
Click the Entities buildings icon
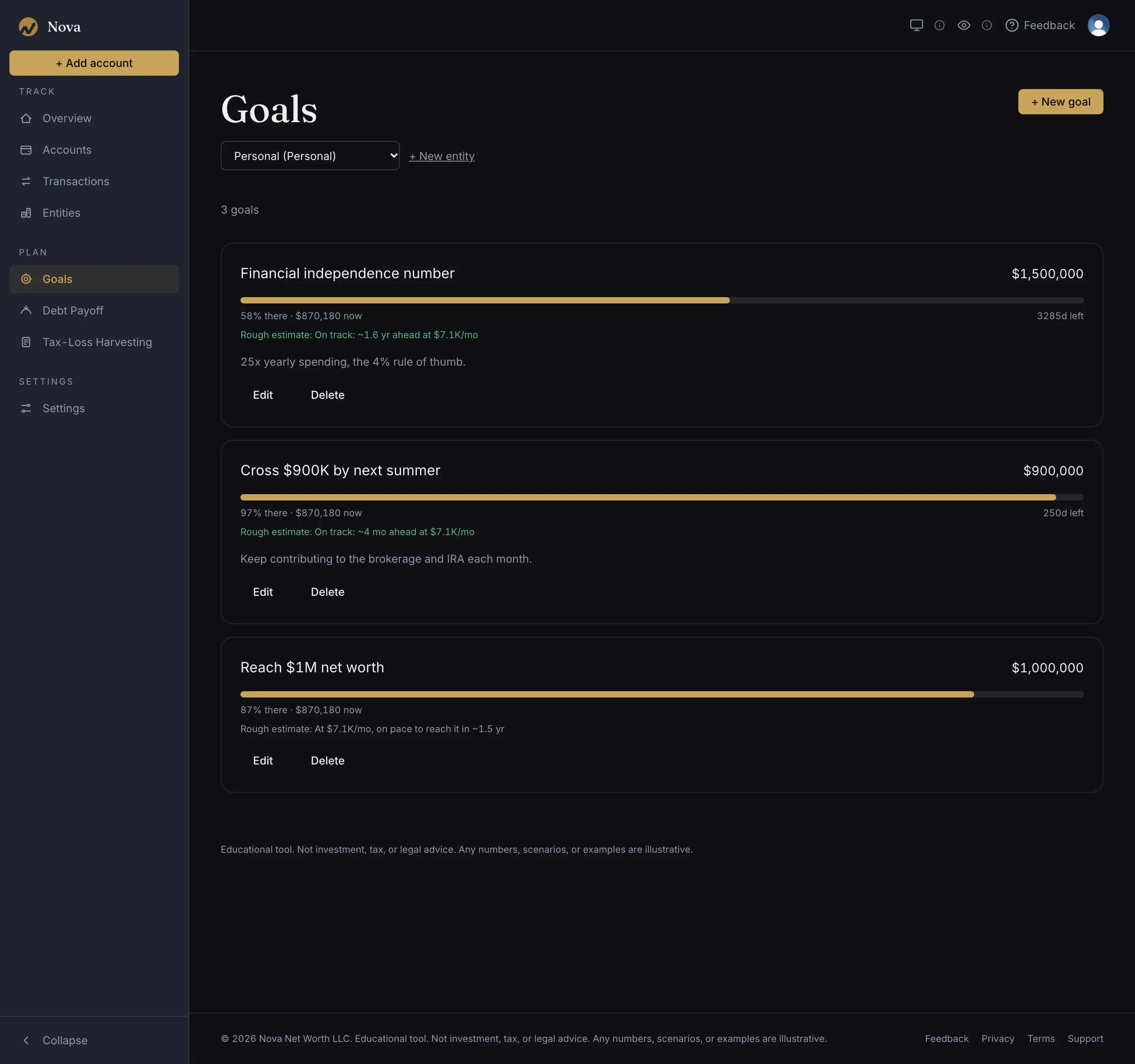pyautogui.click(x=26, y=212)
